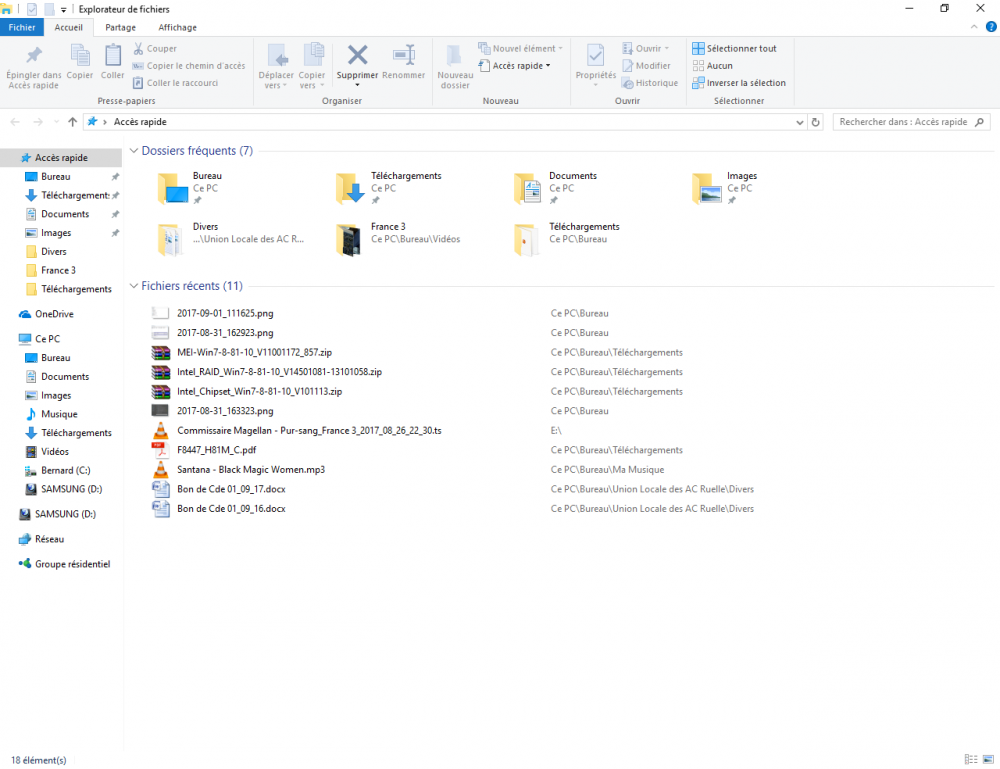Switch to the Partage tab

pos(121,27)
